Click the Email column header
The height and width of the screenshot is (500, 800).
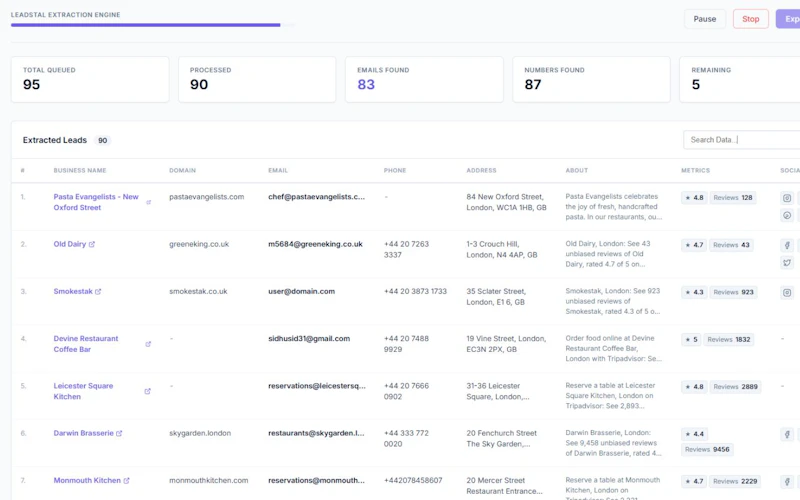pos(278,170)
